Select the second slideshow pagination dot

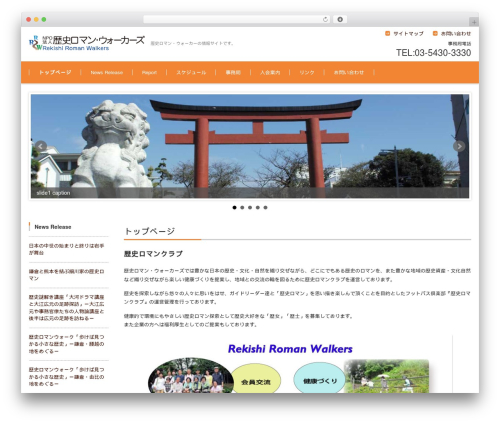point(242,207)
